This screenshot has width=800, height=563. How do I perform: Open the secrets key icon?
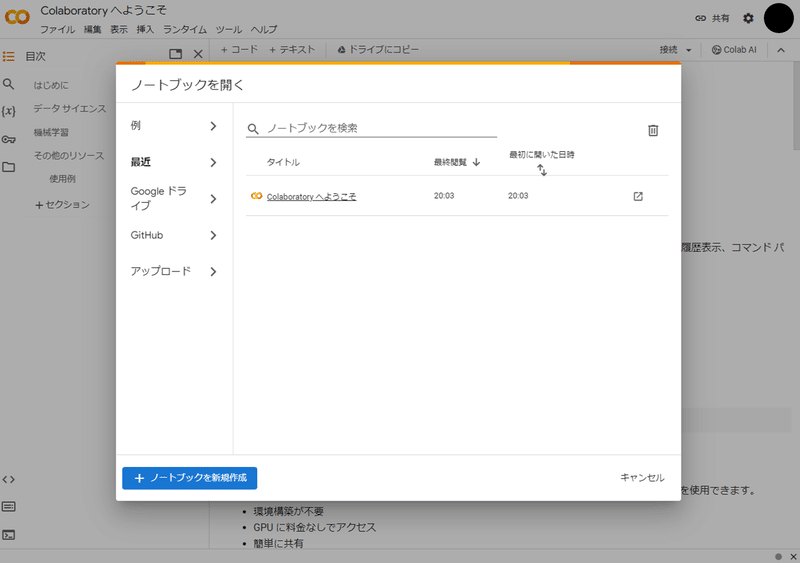pos(9,139)
